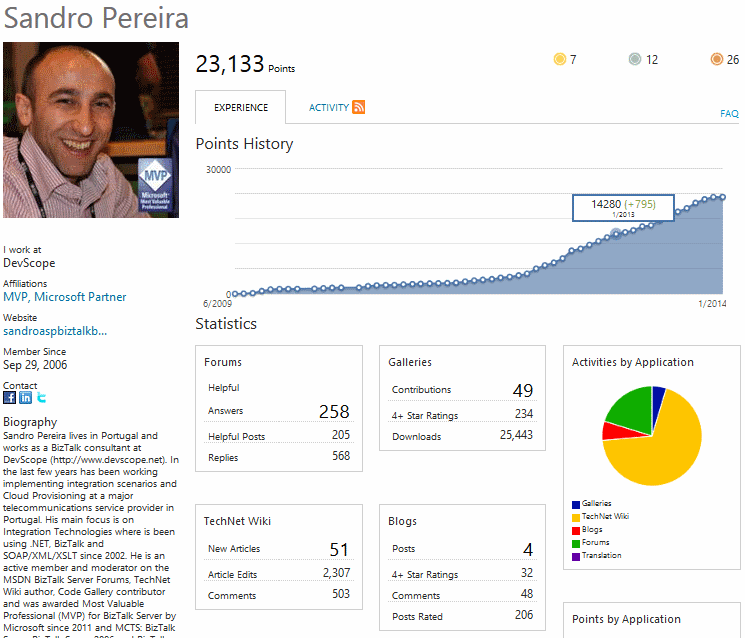Open the Twitter contact icon
This screenshot has height=638, width=745.
41,398
